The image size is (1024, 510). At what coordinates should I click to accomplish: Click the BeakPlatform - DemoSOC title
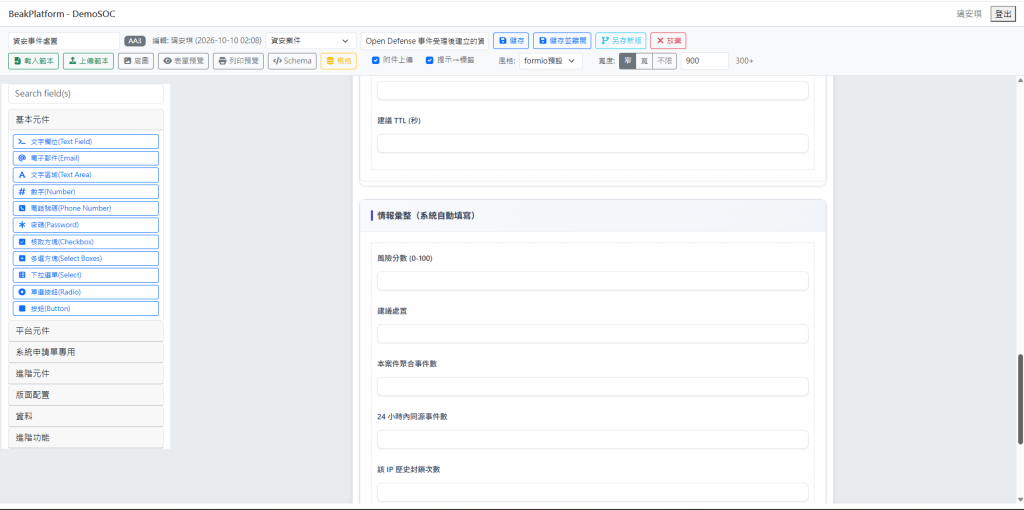click(62, 14)
